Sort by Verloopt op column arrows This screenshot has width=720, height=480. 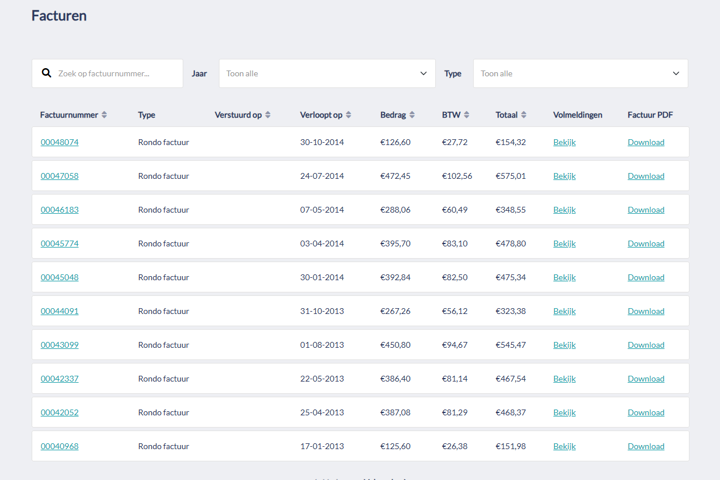pyautogui.click(x=348, y=115)
